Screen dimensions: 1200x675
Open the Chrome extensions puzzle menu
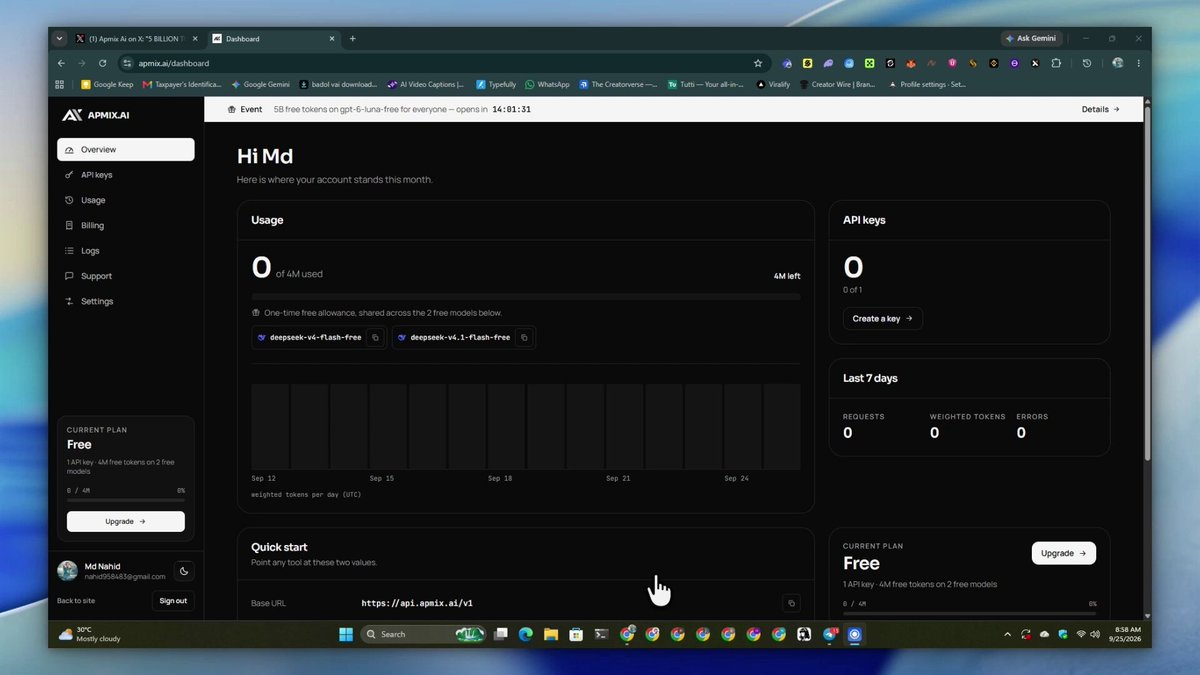coord(1057,63)
